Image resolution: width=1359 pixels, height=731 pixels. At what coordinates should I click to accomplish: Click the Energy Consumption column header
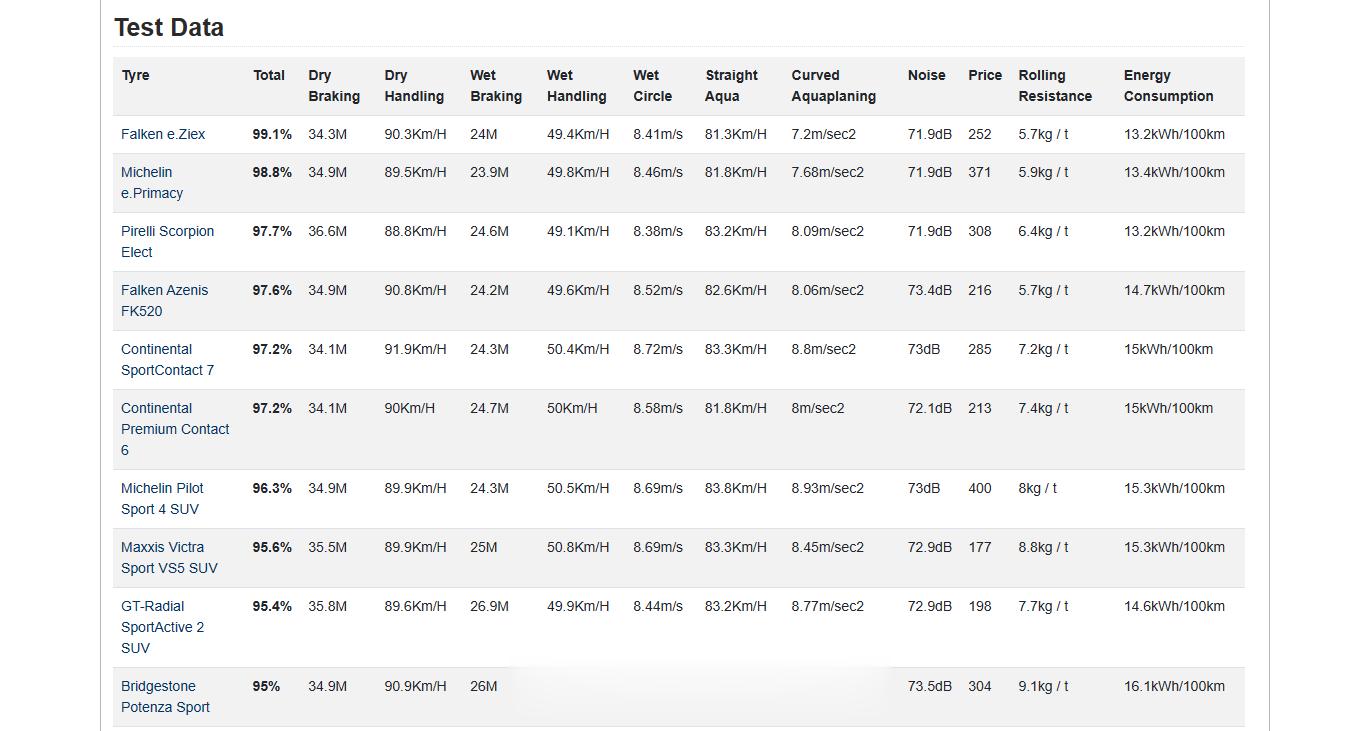click(x=1168, y=86)
